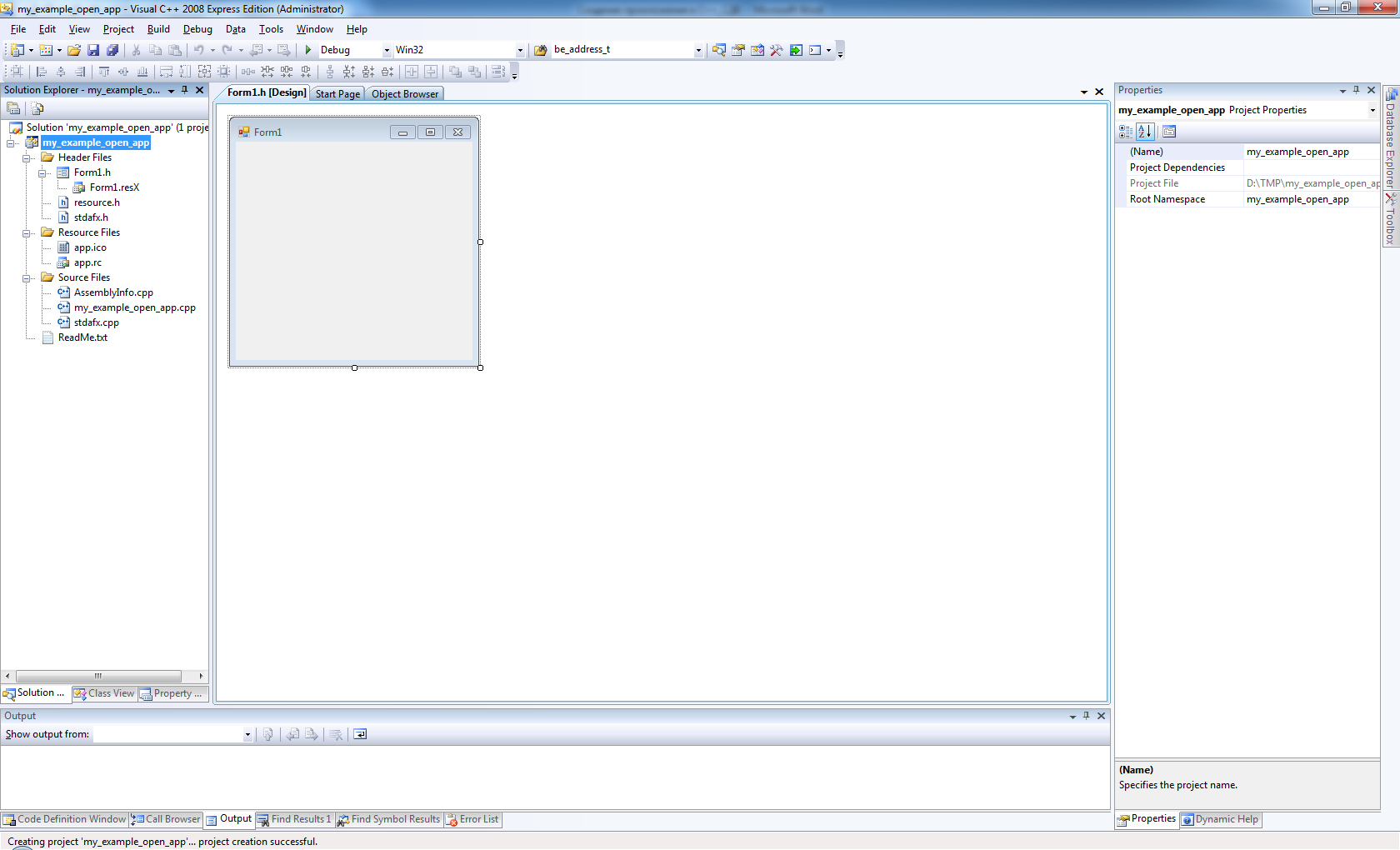The image size is (1400, 850).
Task: Open the be_address_t find combo box dropdown
Action: (698, 50)
